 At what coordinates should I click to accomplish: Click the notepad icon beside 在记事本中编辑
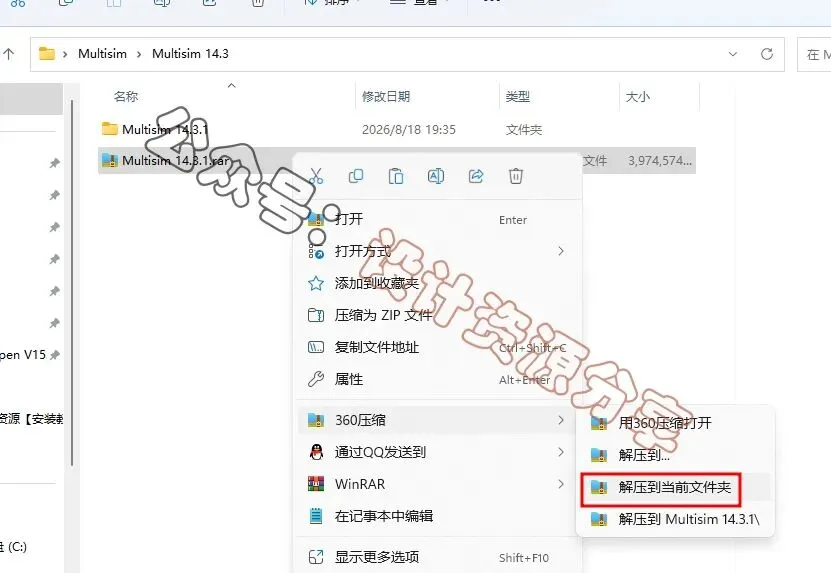click(316, 516)
